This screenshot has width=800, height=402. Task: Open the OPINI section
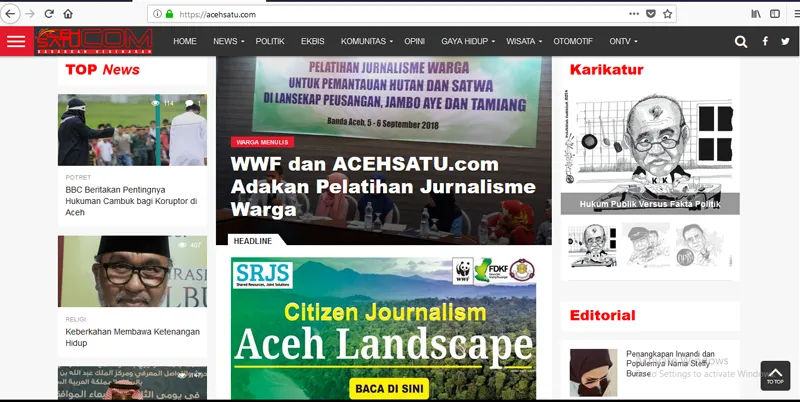tap(414, 41)
